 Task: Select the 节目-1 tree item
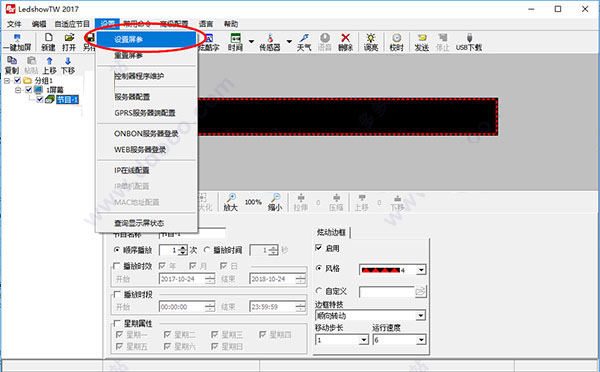click(67, 100)
